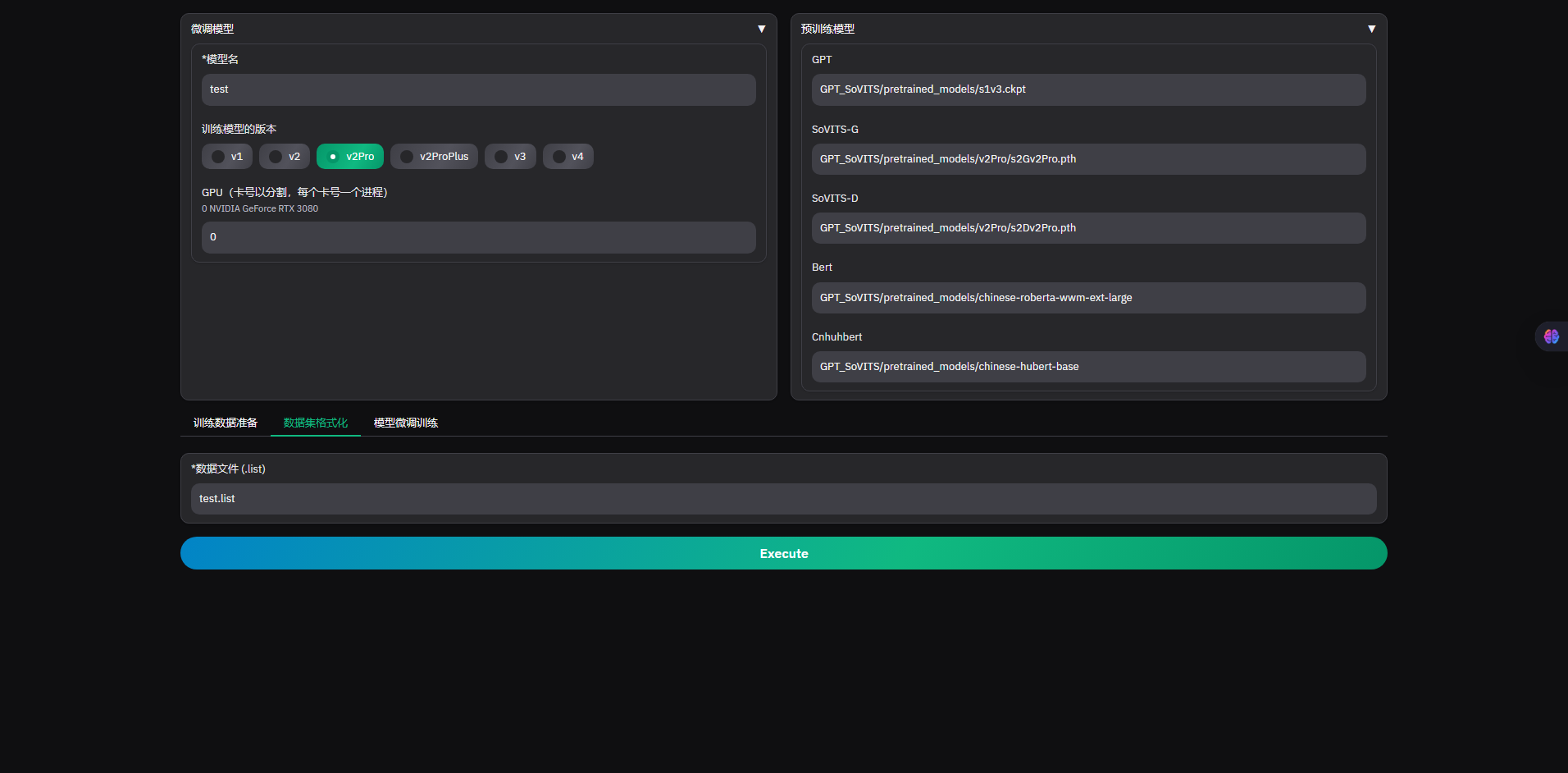1568x773 pixels.
Task: Click the floating brain assistant icon
Action: click(1551, 336)
